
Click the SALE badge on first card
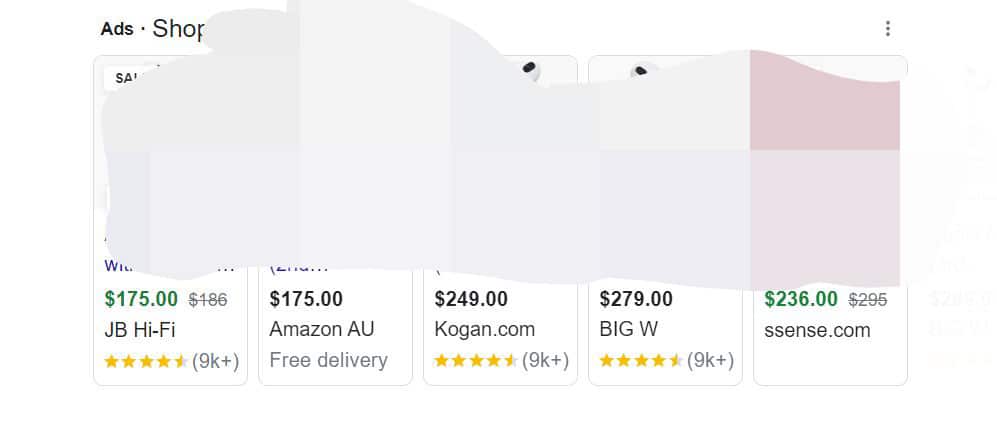coord(124,77)
